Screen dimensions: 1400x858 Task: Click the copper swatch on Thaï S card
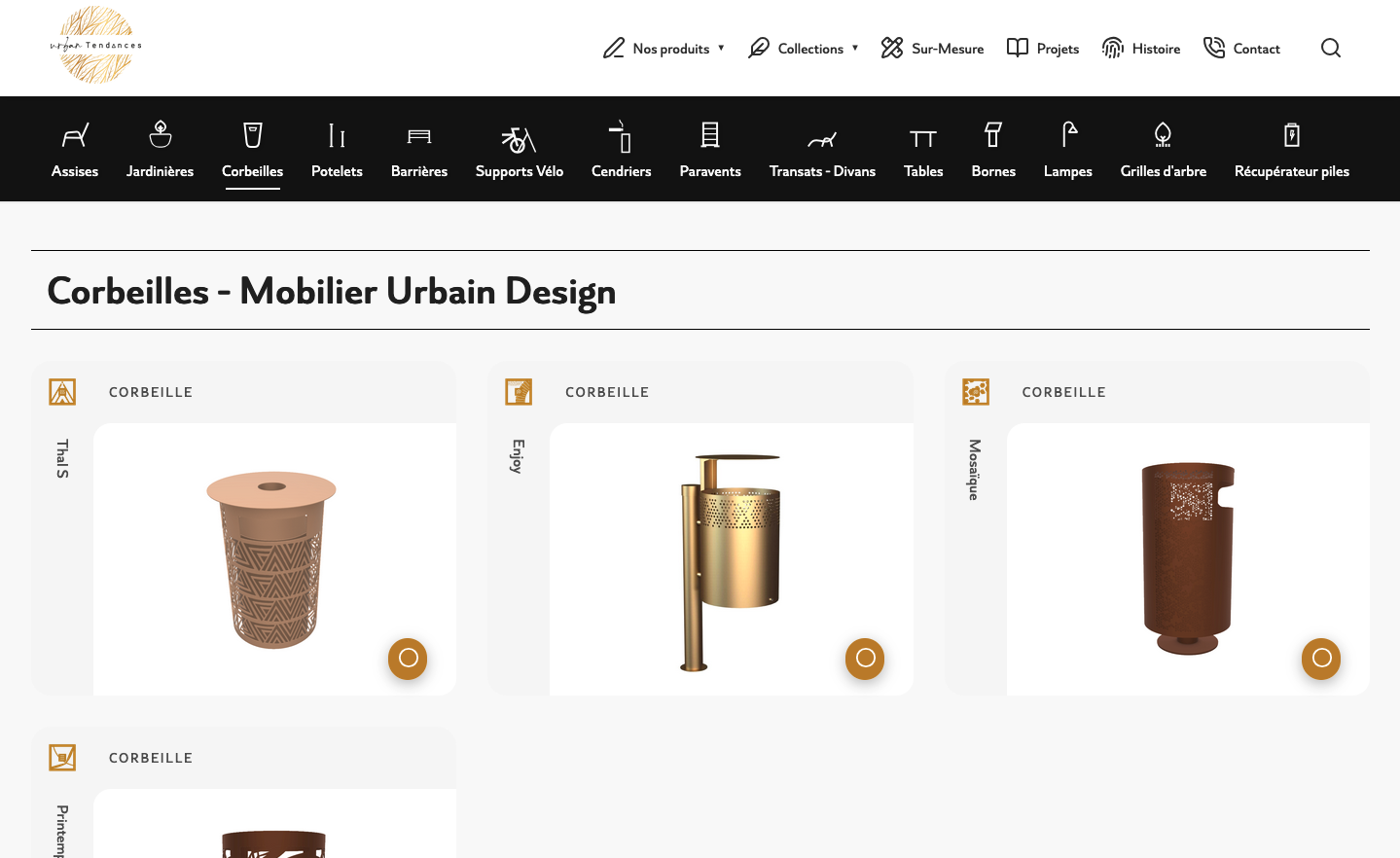408,659
